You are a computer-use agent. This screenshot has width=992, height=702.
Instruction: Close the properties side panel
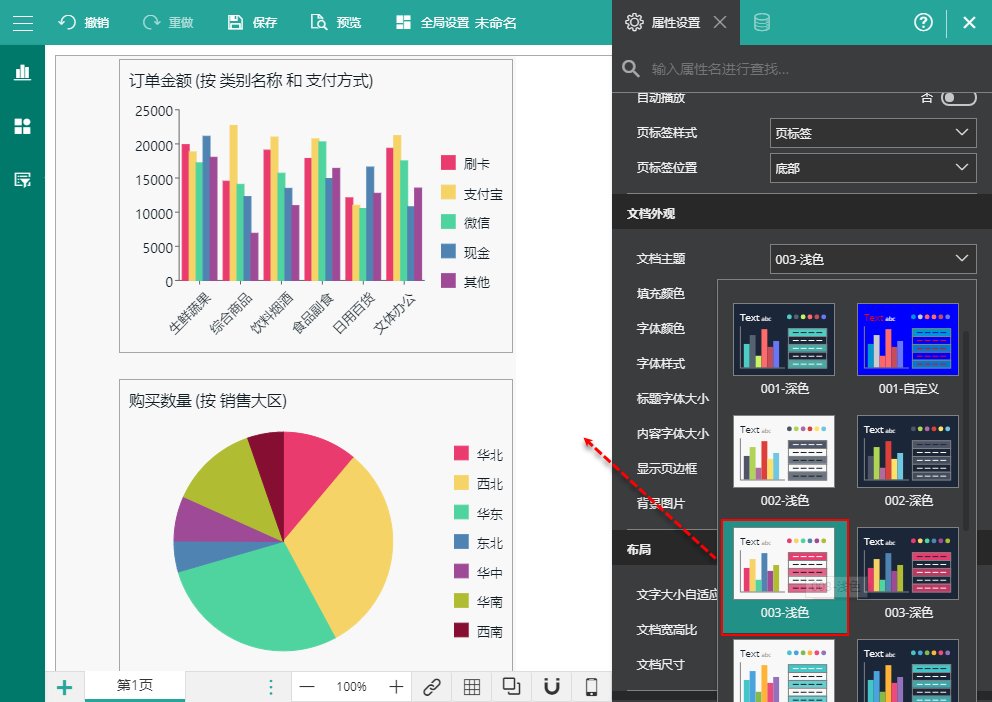point(969,23)
